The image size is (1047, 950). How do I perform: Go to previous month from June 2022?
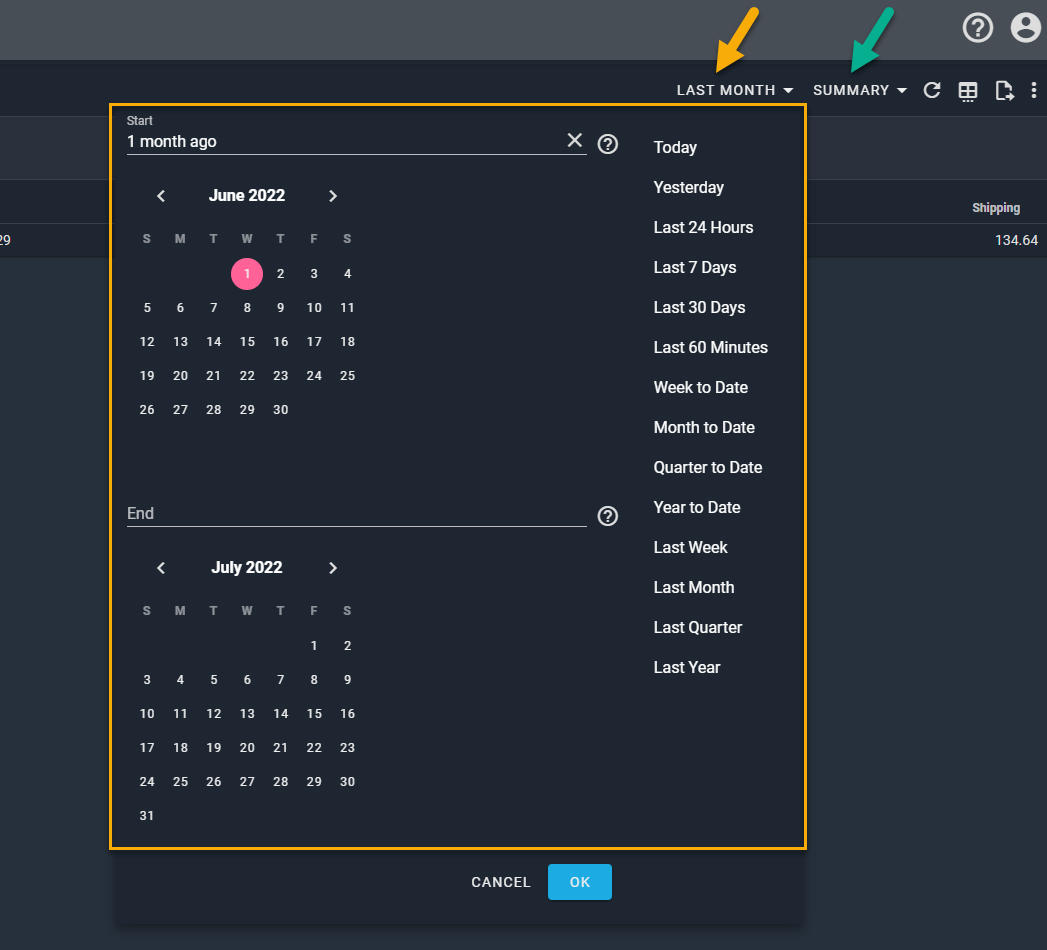click(161, 196)
